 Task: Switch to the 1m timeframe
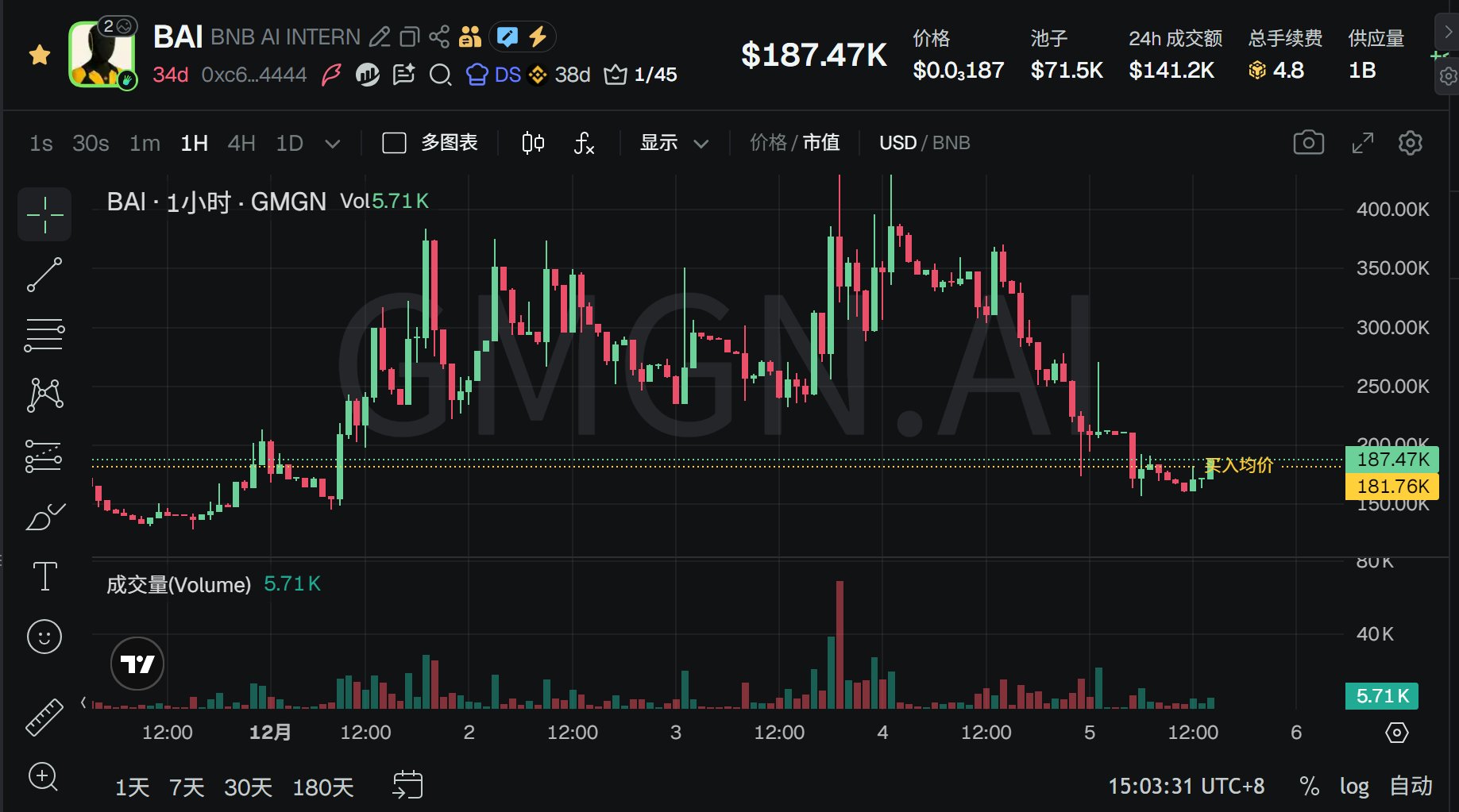click(145, 143)
